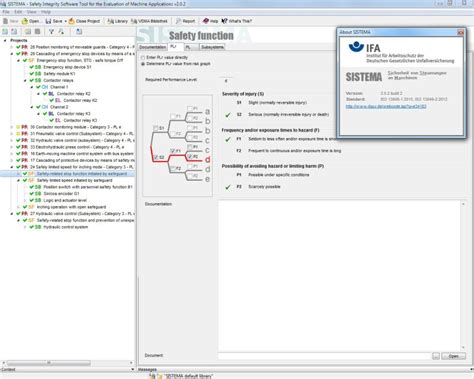Activate the What's This? help cursor

pyautogui.click(x=236, y=21)
